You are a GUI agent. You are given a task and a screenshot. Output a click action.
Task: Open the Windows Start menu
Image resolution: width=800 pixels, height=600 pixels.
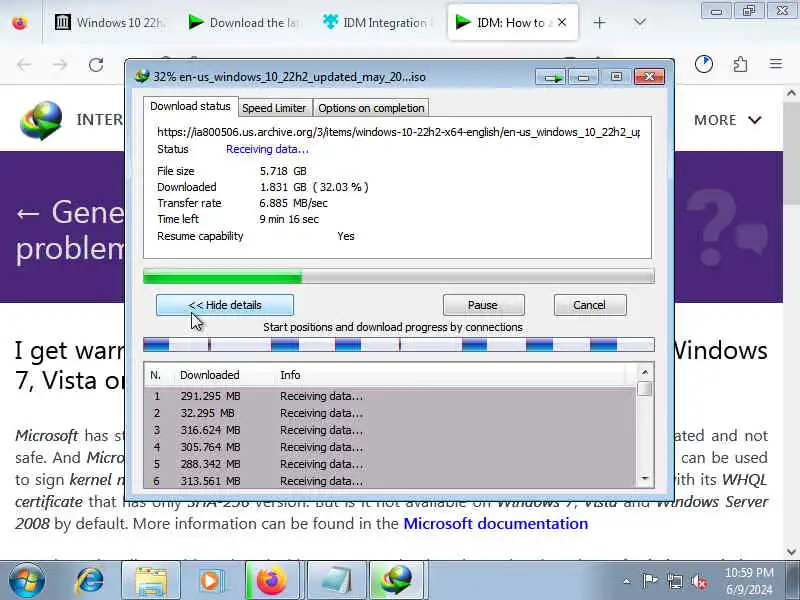click(x=27, y=581)
